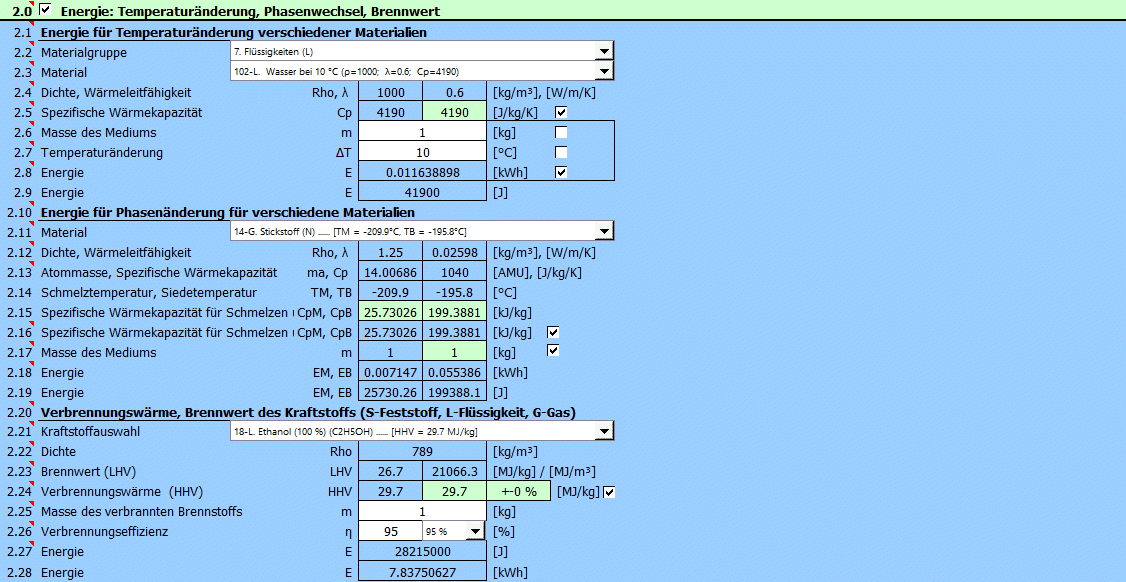Click the Masse des verbrannten Brennstoffs input field
Image resolution: width=1126 pixels, height=582 pixels.
pyautogui.click(x=422, y=512)
